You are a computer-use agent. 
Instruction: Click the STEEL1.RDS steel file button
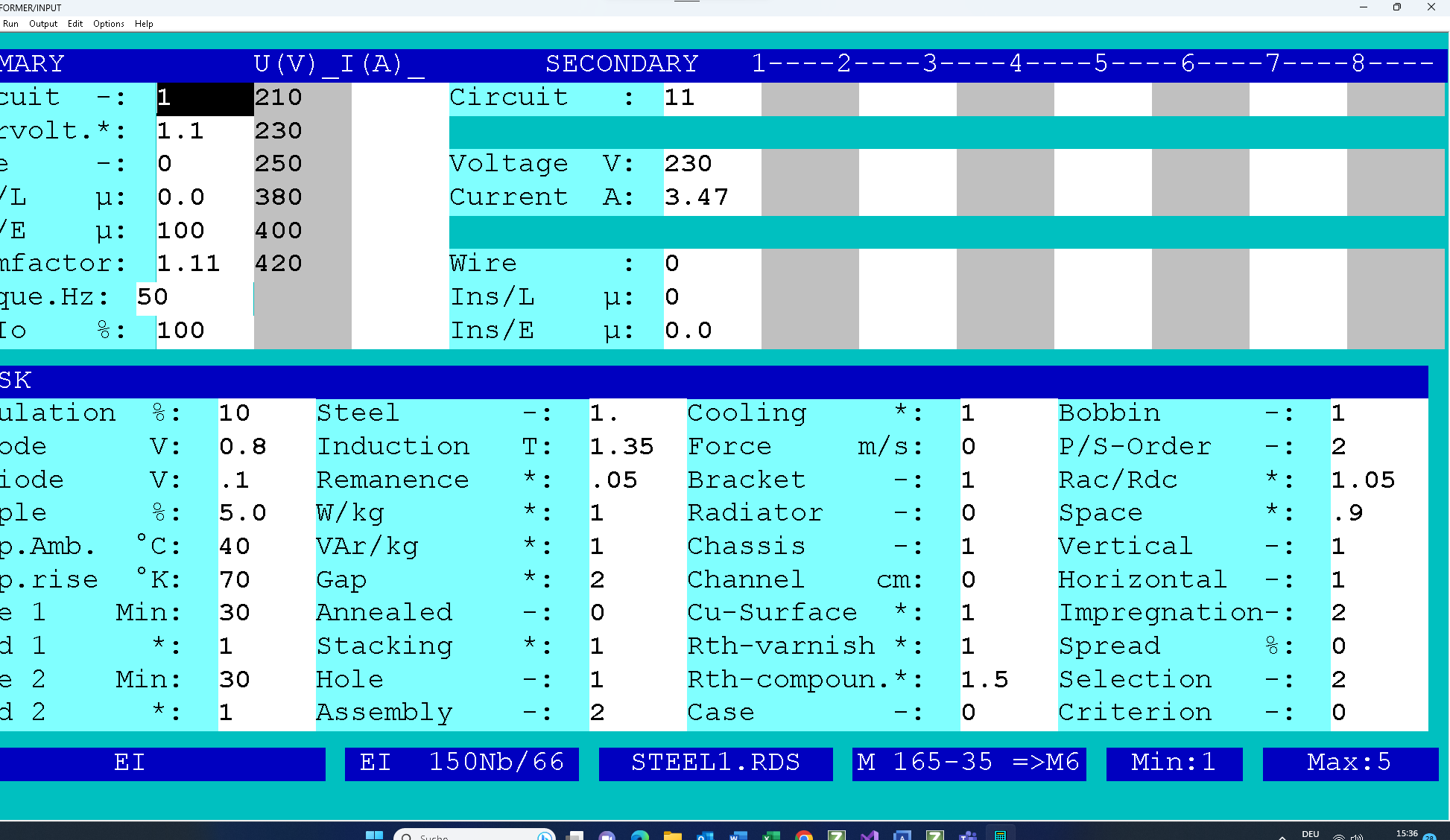tap(715, 763)
